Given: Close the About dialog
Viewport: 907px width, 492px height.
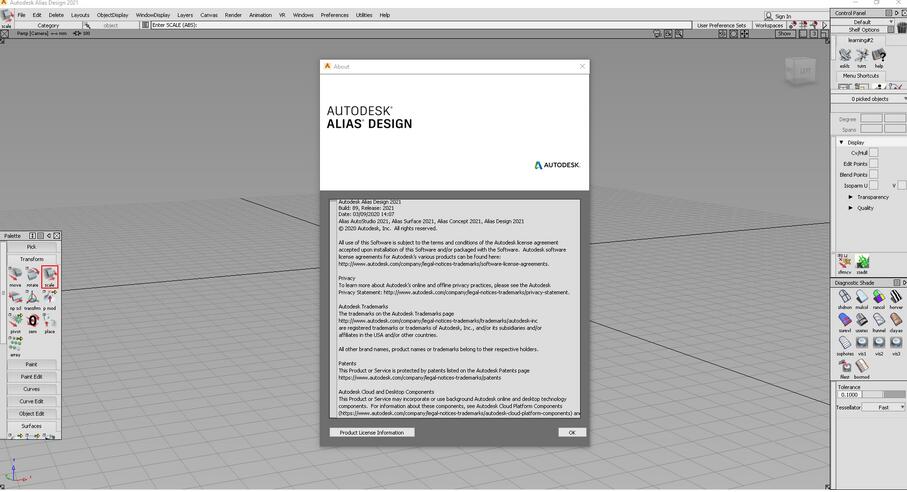Looking at the screenshot, I should [x=582, y=66].
